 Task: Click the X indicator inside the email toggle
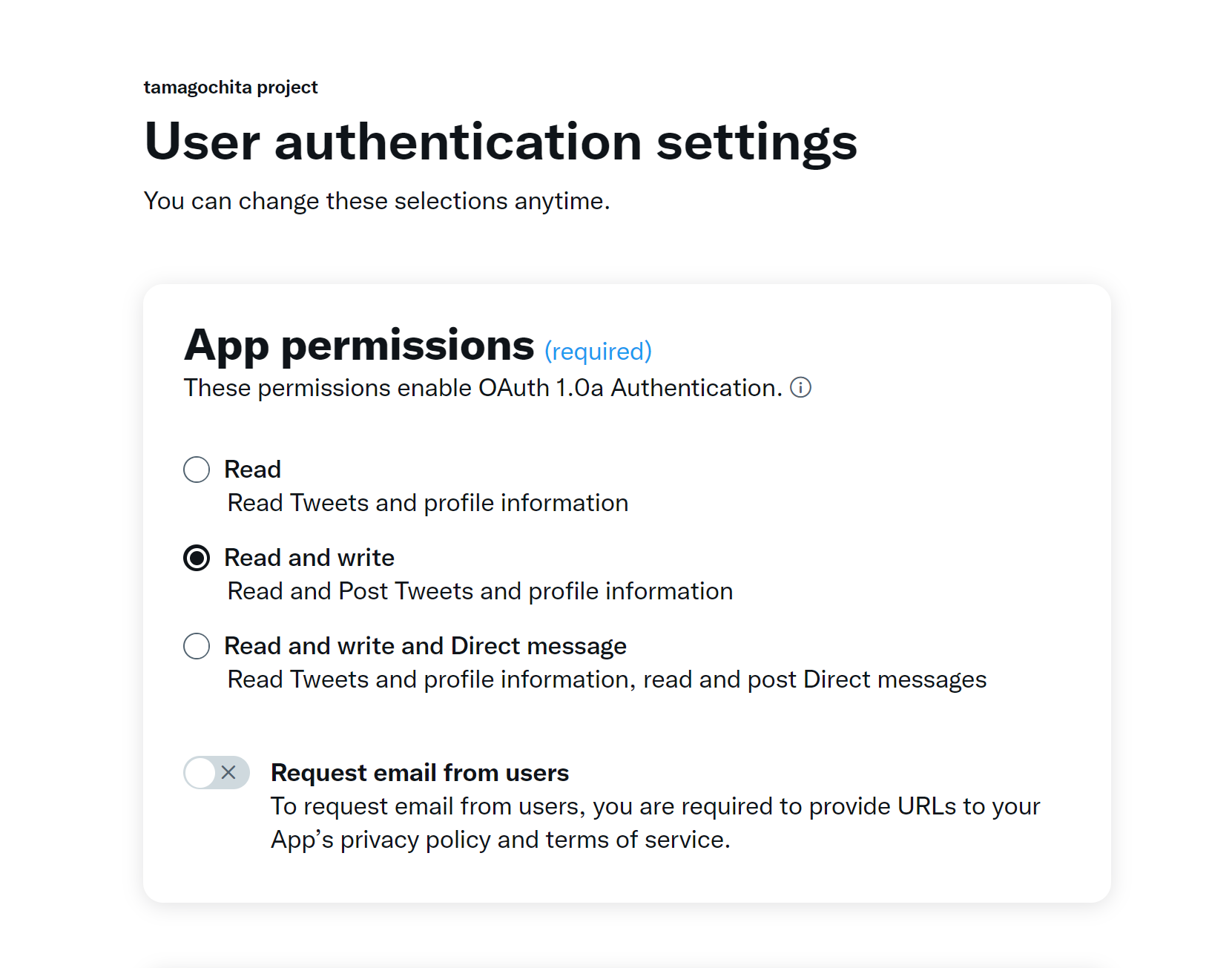[227, 773]
